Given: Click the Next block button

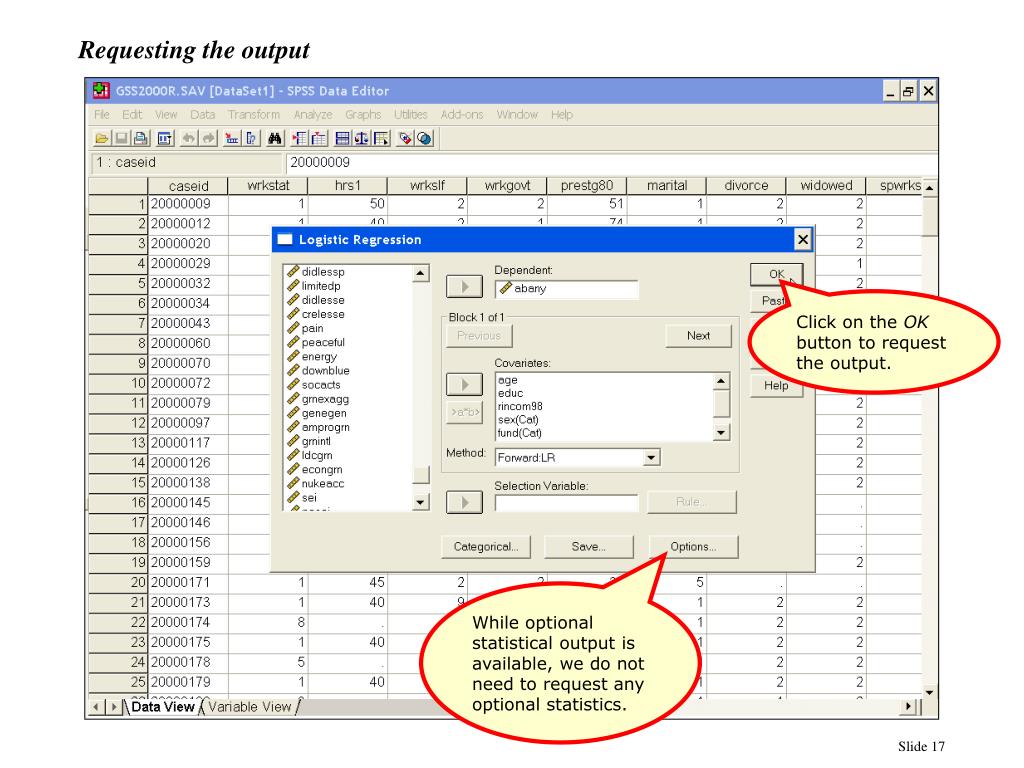Looking at the screenshot, I should (698, 336).
